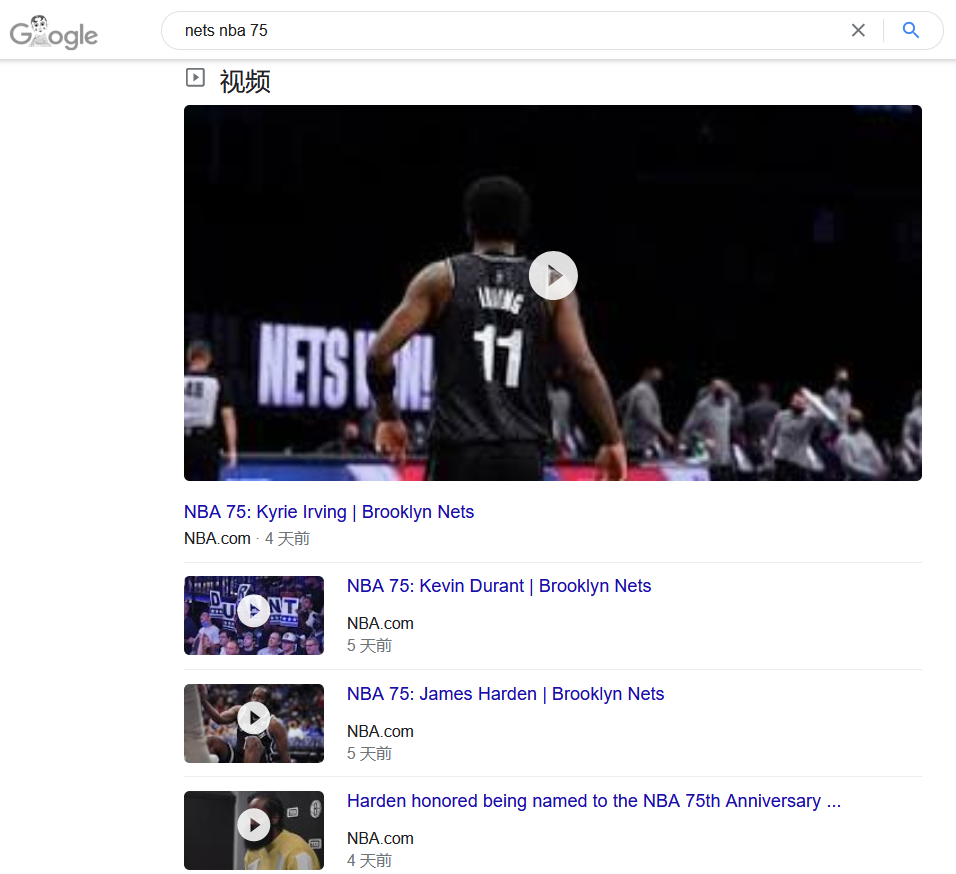Open Harden honored being named to NBA 75th link
956x874 pixels.
click(594, 801)
